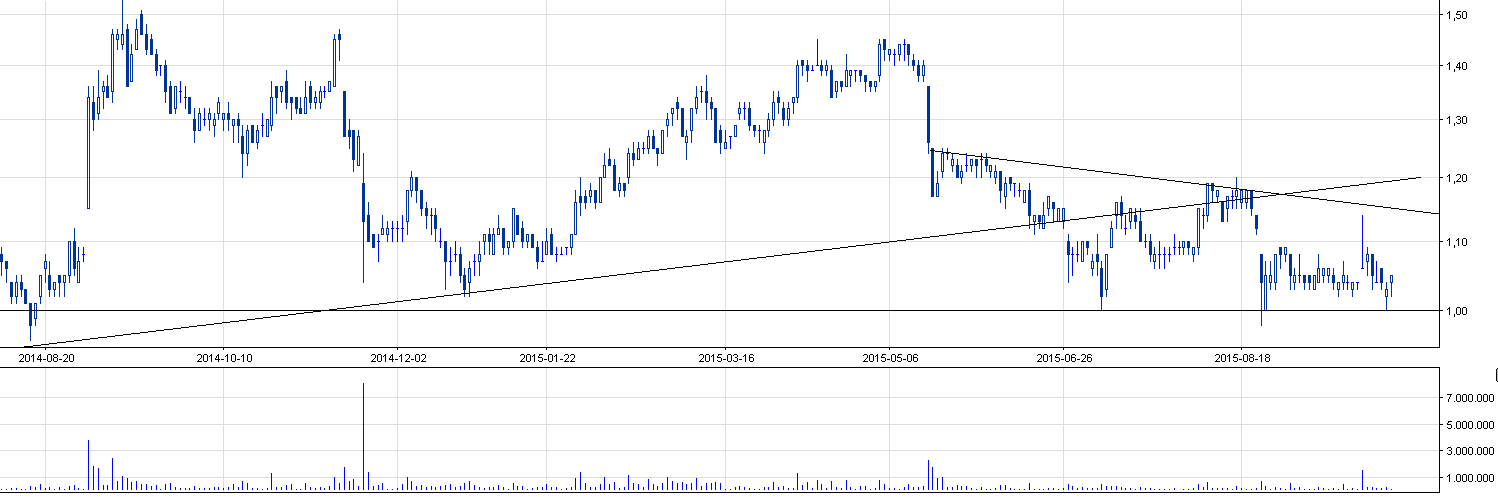Viewport: 1498px width, 497px height.
Task: Click the 2014-08-20 date label
Action: click(x=47, y=357)
